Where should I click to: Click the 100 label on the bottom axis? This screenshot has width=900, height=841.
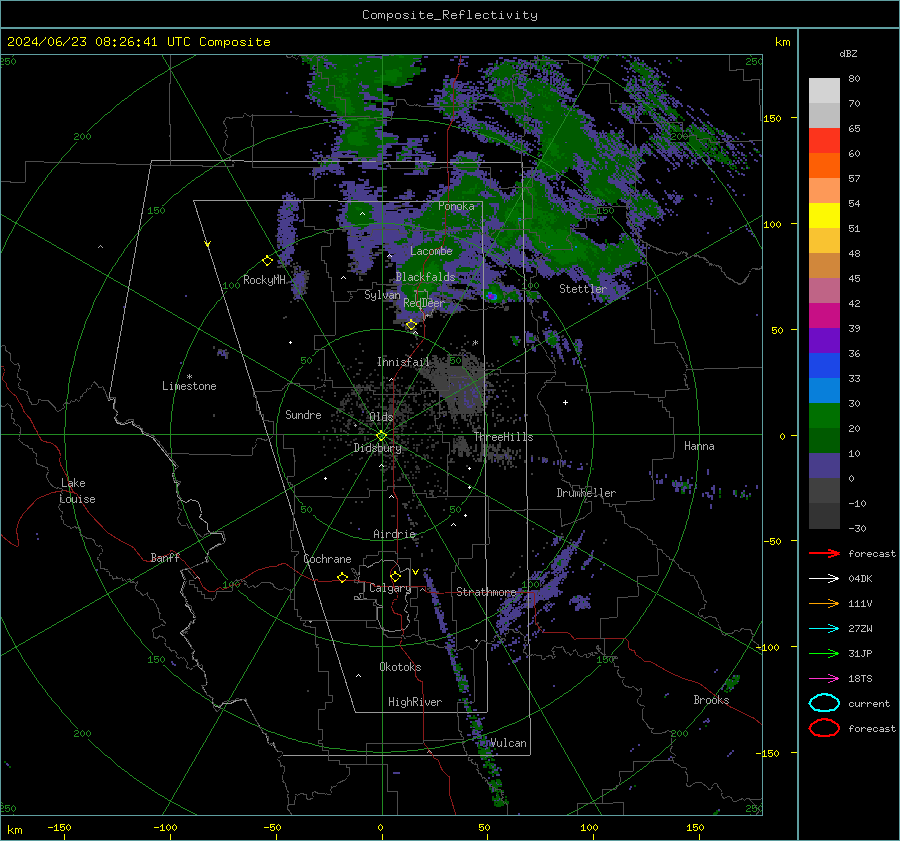[x=589, y=827]
